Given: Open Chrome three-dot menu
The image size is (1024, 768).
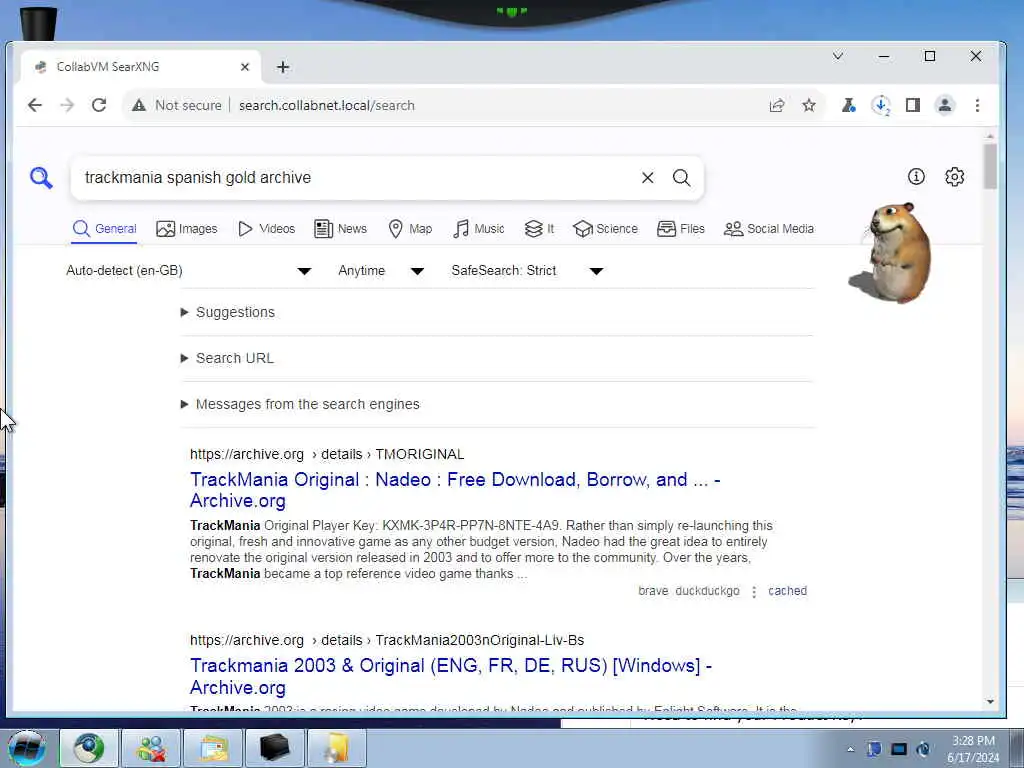Looking at the screenshot, I should point(978,105).
